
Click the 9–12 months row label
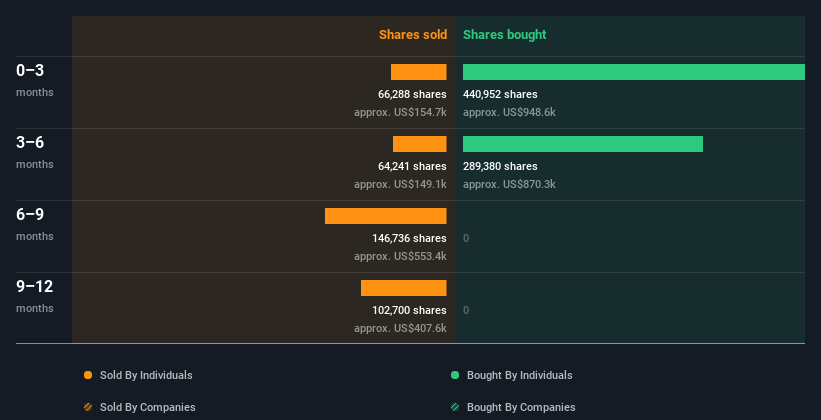pos(35,296)
